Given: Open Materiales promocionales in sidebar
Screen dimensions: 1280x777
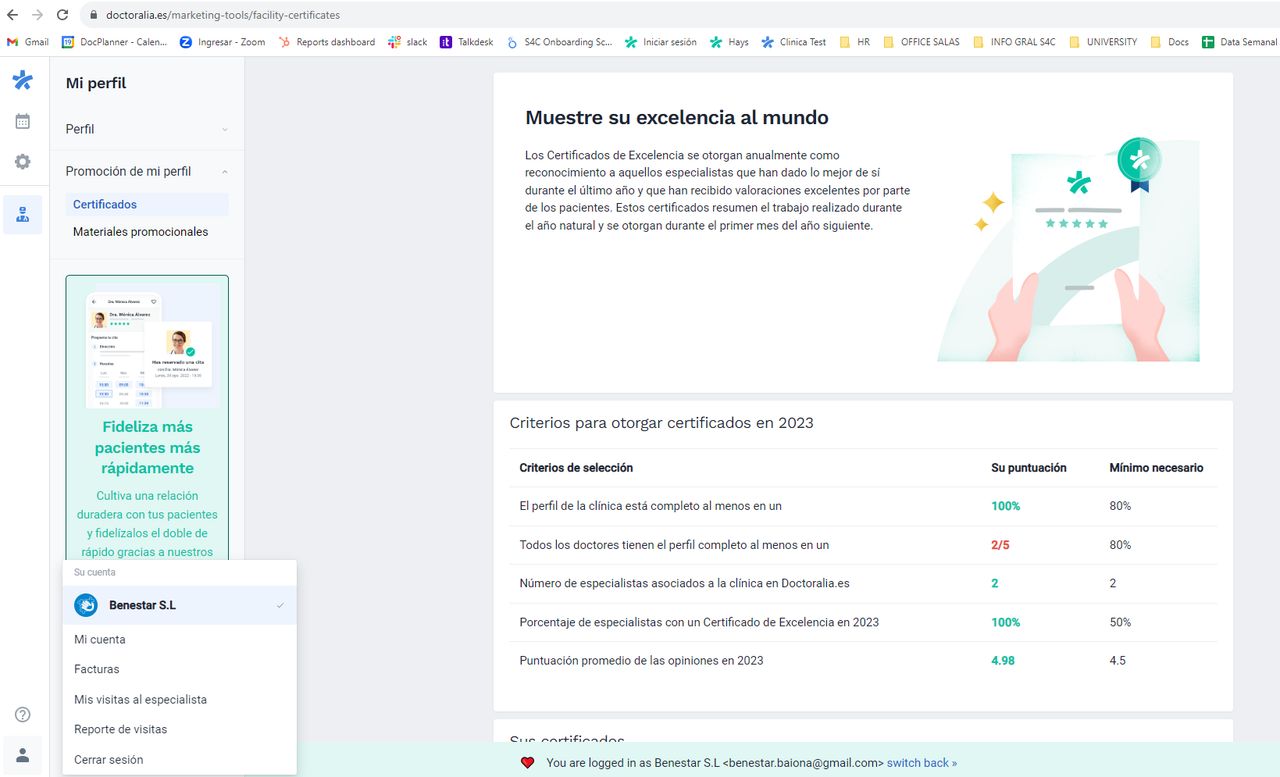Looking at the screenshot, I should 140,232.
